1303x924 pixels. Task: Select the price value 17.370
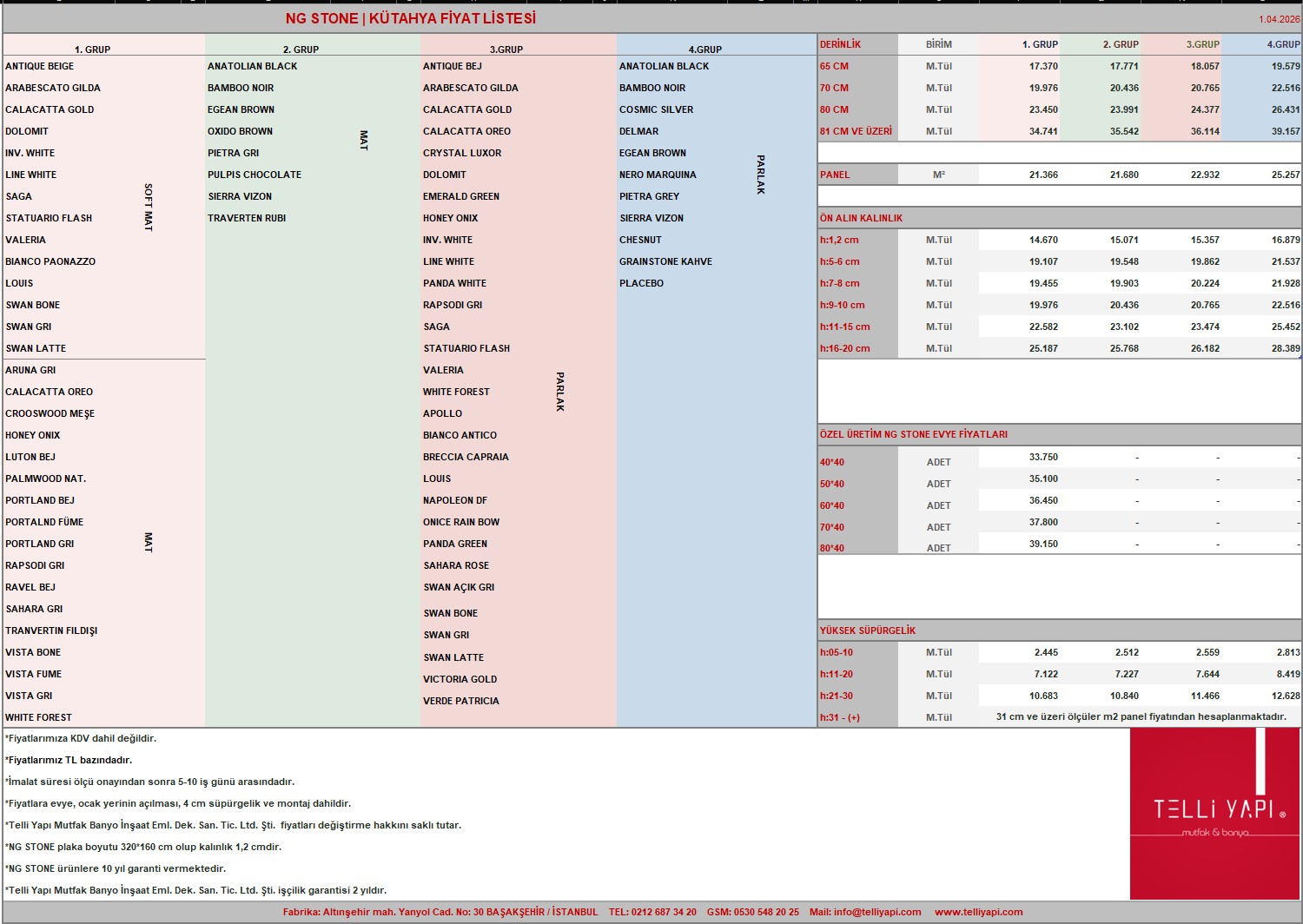click(1043, 66)
